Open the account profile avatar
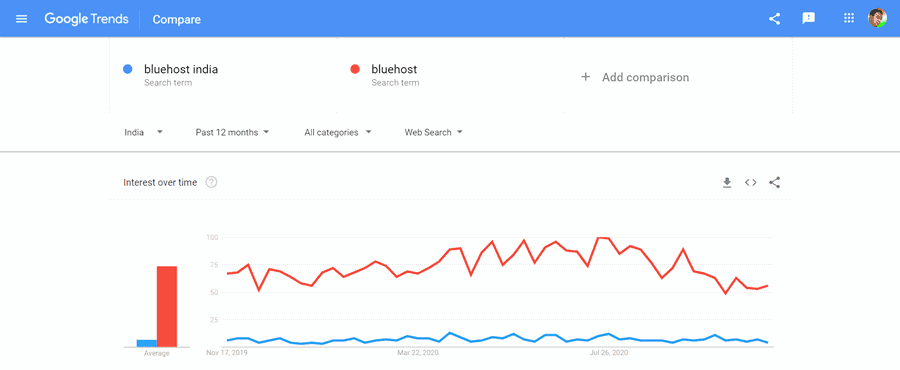900x370 pixels. pyautogui.click(x=877, y=18)
